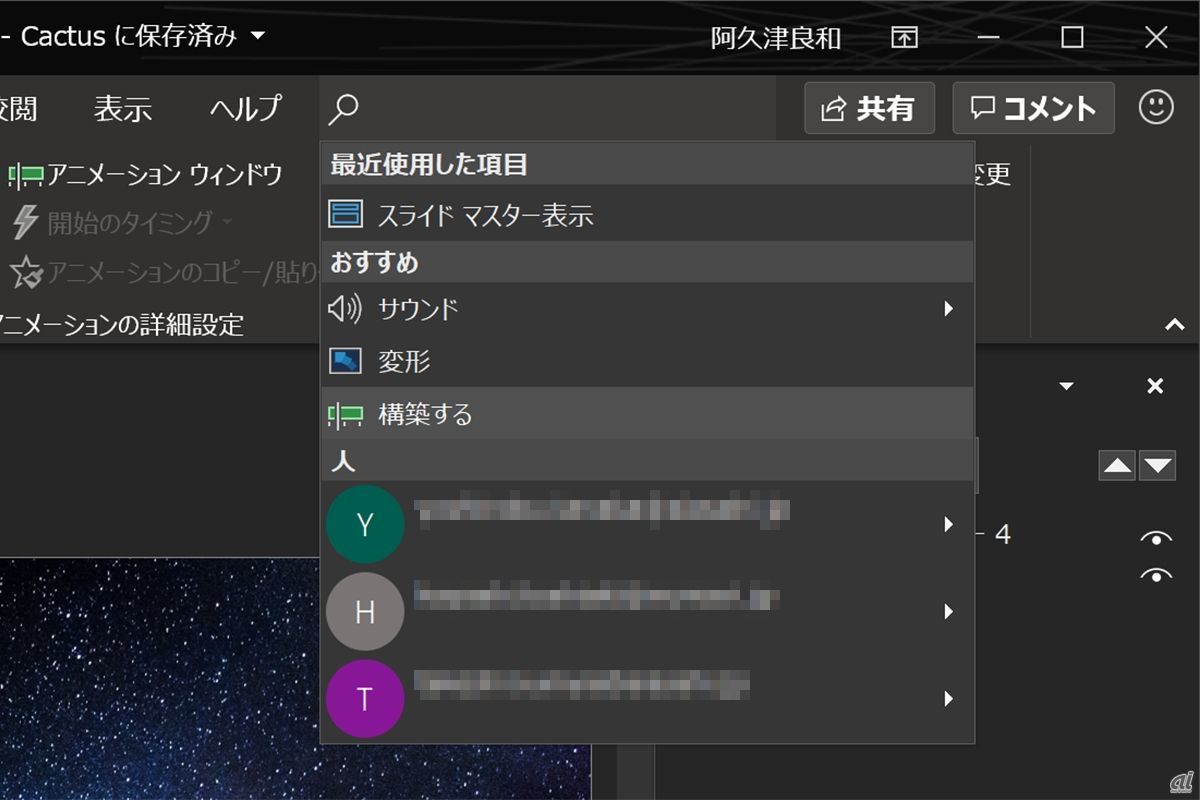
Task: Toggle the lower eye visibility icon
Action: click(x=1156, y=575)
